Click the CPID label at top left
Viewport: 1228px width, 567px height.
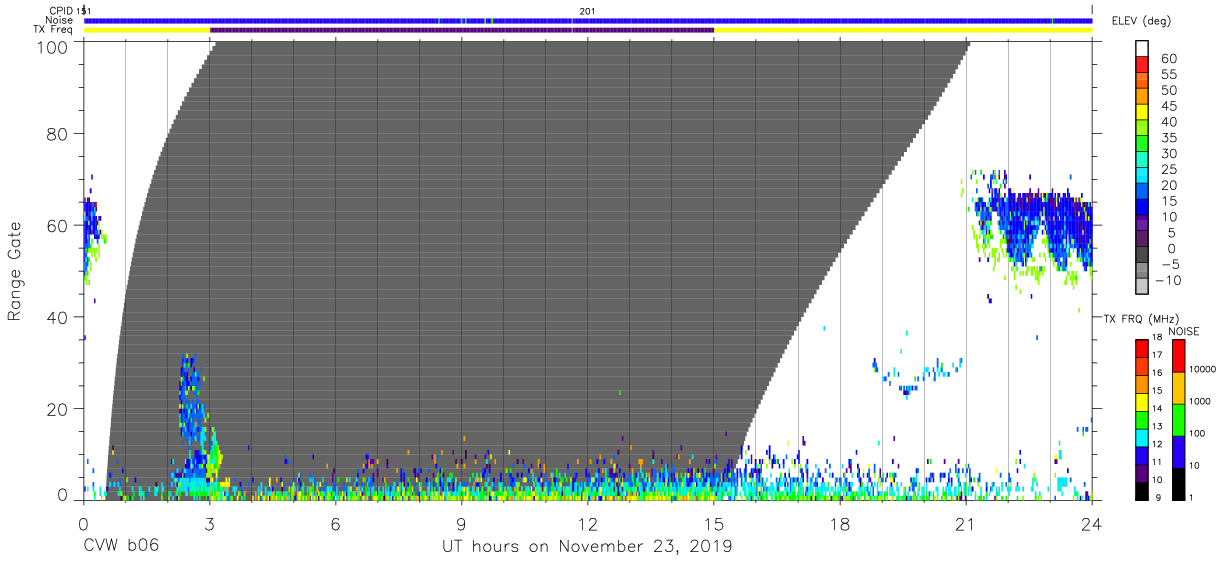[x=60, y=11]
